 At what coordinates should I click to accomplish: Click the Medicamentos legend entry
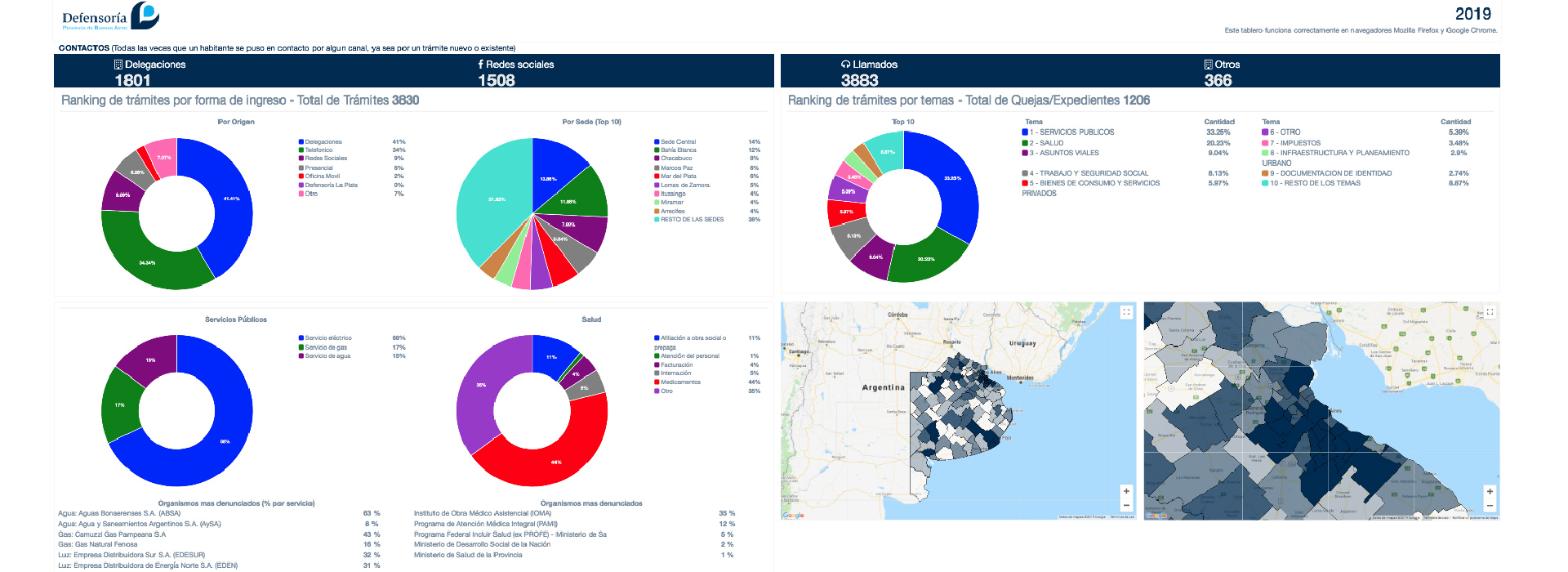(x=680, y=382)
